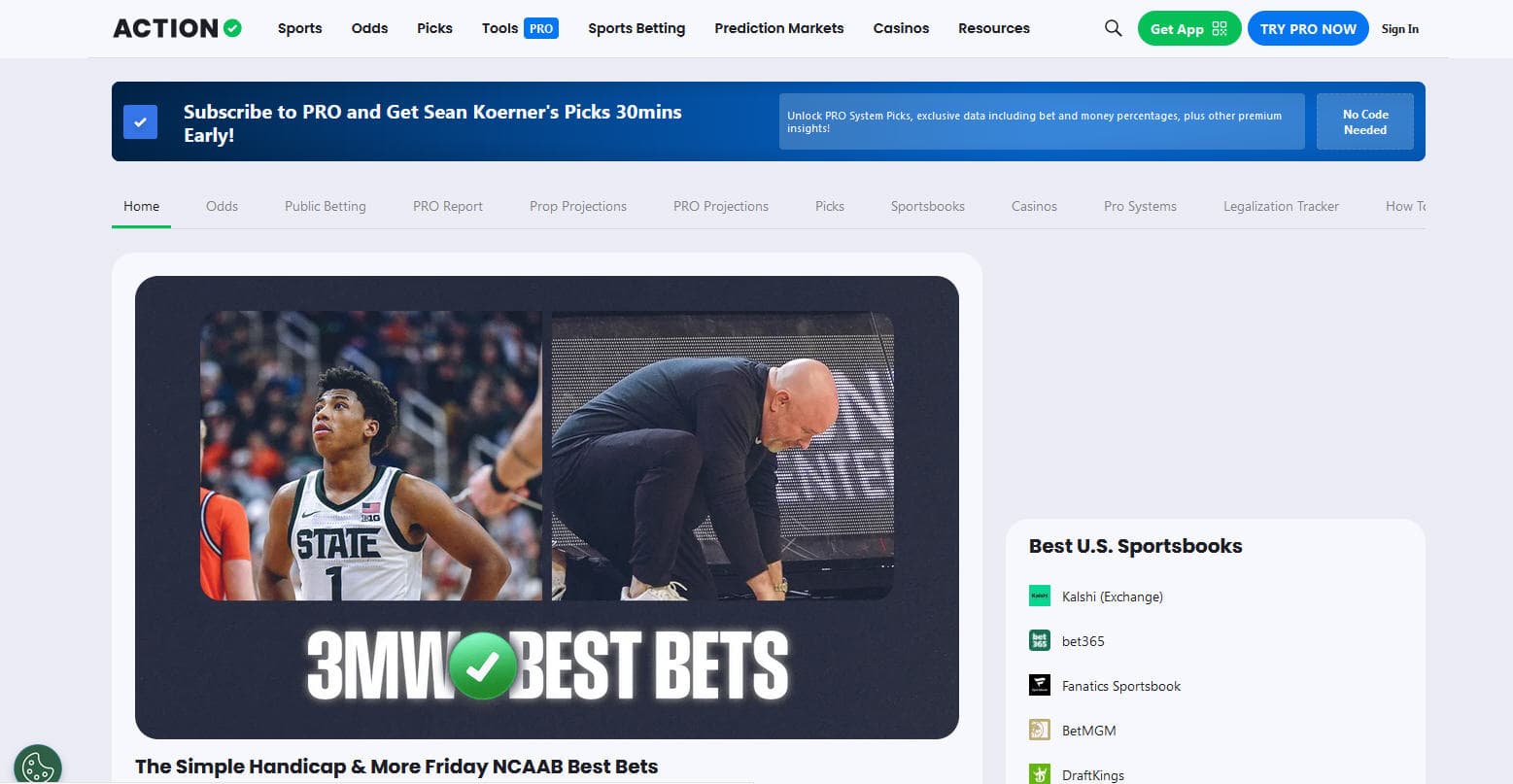
Task: Click the Fanatics Sportsbook logo
Action: click(x=1039, y=685)
